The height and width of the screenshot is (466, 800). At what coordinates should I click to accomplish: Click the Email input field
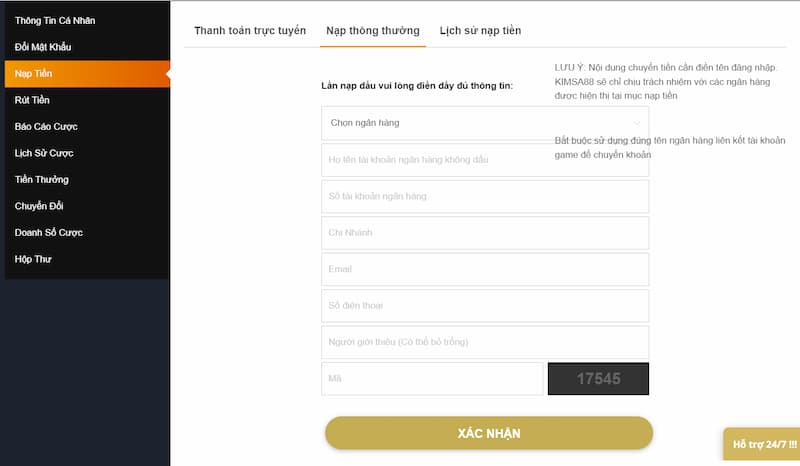[485, 269]
